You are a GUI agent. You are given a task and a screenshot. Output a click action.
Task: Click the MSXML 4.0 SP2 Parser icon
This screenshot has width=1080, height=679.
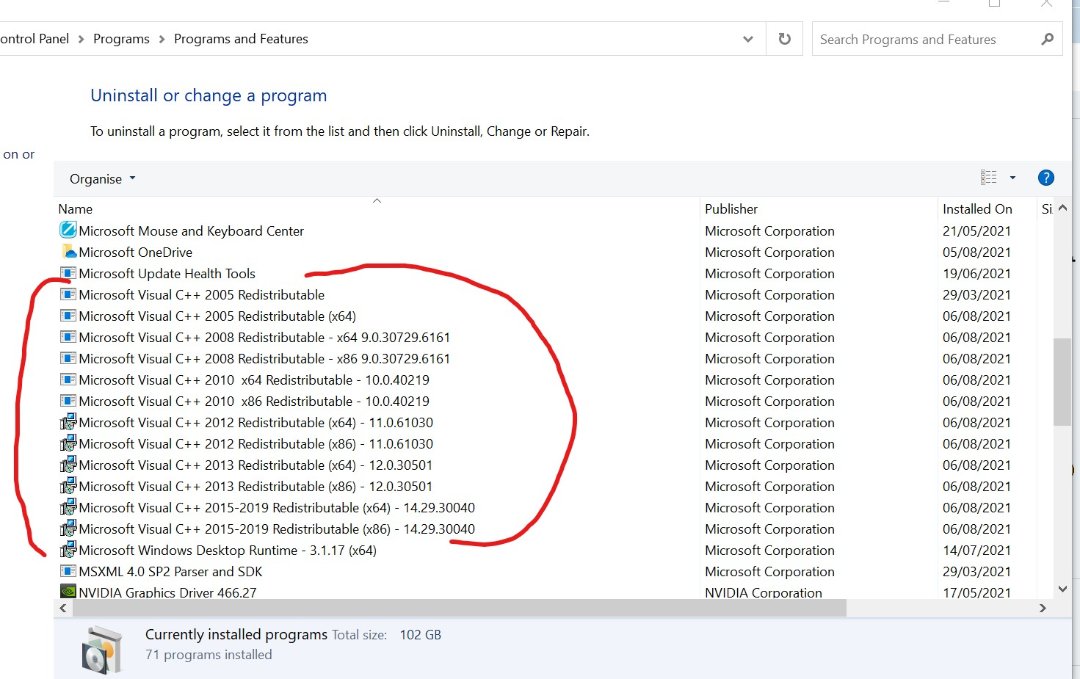point(68,571)
